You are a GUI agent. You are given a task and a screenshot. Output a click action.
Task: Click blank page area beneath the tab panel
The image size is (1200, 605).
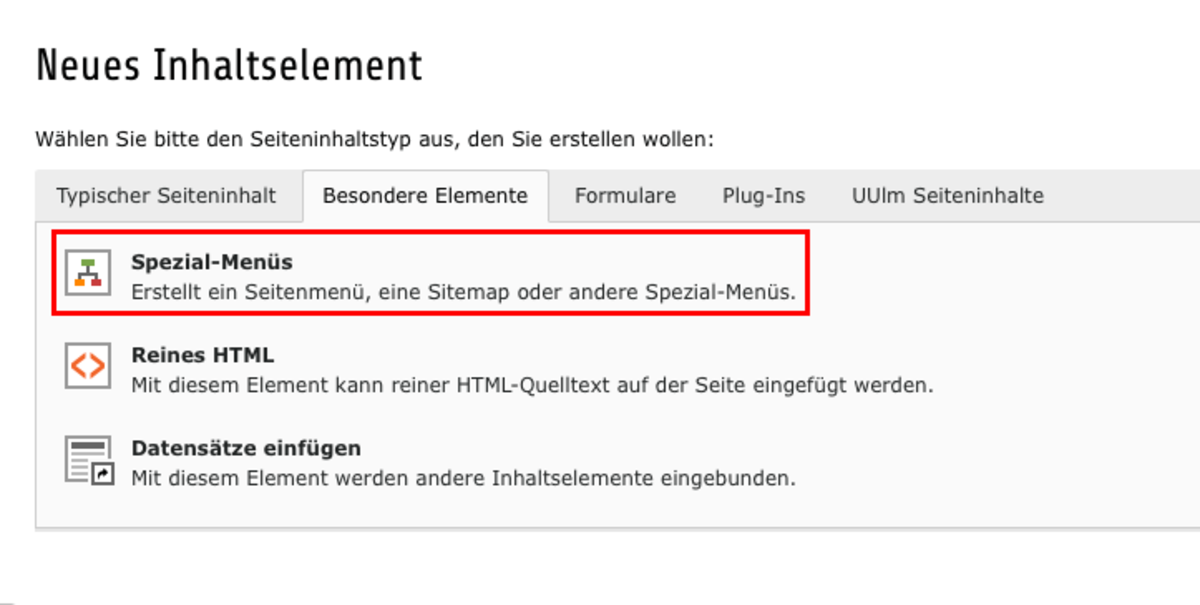coord(600,570)
